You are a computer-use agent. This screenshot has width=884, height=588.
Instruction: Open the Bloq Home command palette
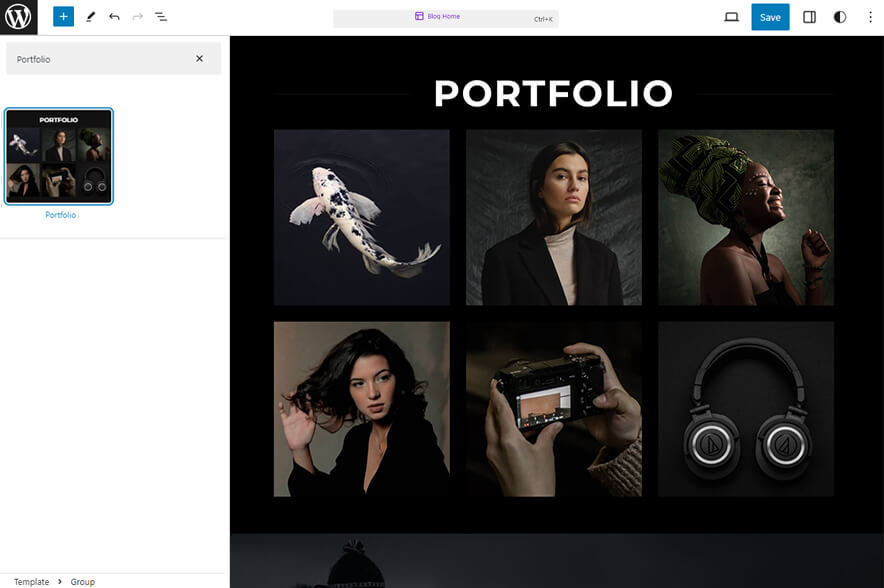tap(446, 17)
